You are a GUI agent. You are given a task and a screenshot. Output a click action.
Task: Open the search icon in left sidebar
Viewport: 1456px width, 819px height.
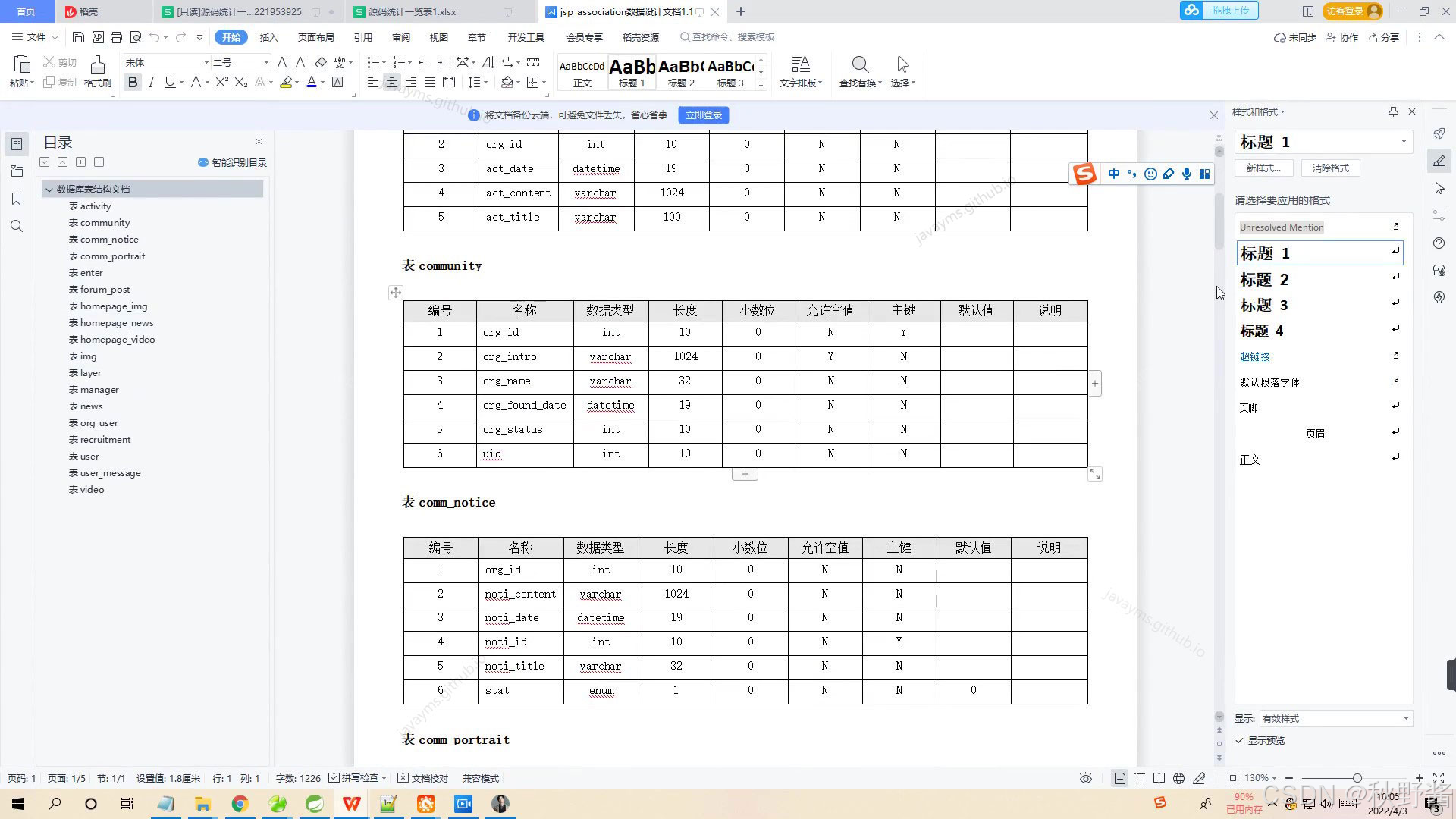tap(17, 226)
